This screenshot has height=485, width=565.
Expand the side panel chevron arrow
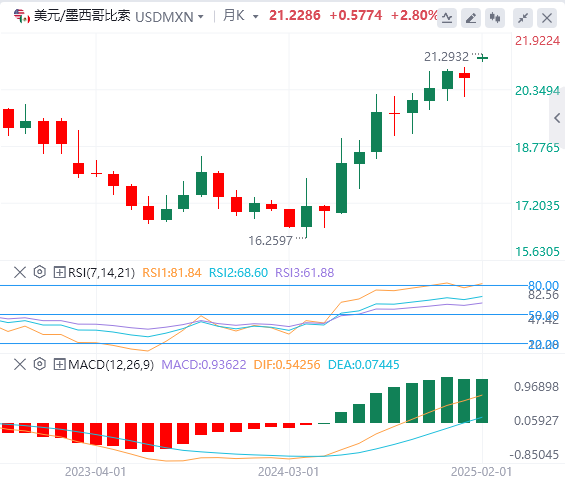click(x=557, y=118)
